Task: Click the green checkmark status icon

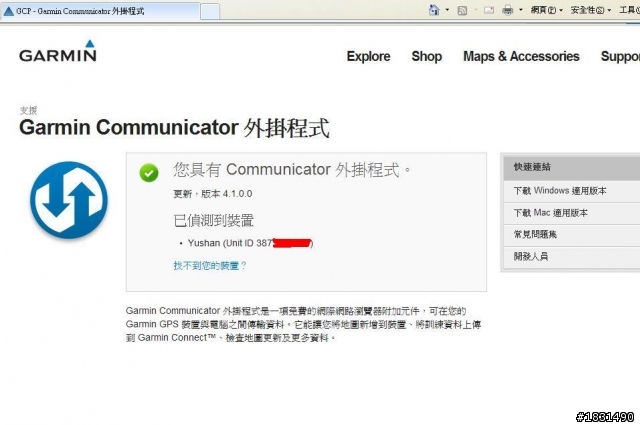Action: coord(149,173)
